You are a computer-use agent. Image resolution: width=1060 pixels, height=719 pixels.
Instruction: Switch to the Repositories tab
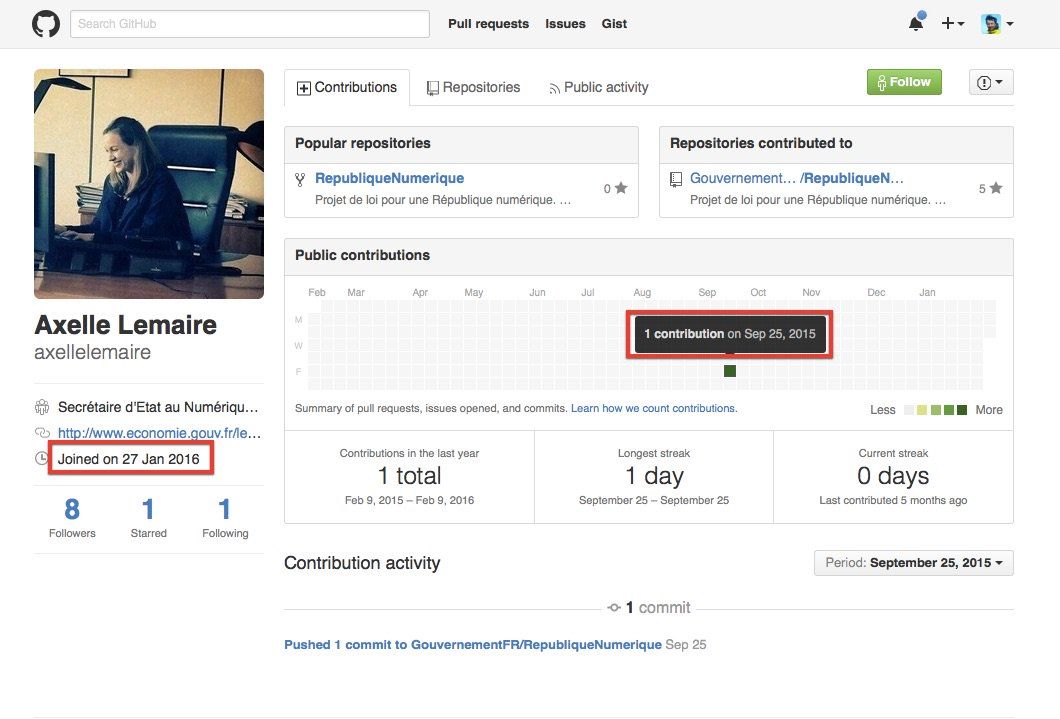tap(473, 88)
